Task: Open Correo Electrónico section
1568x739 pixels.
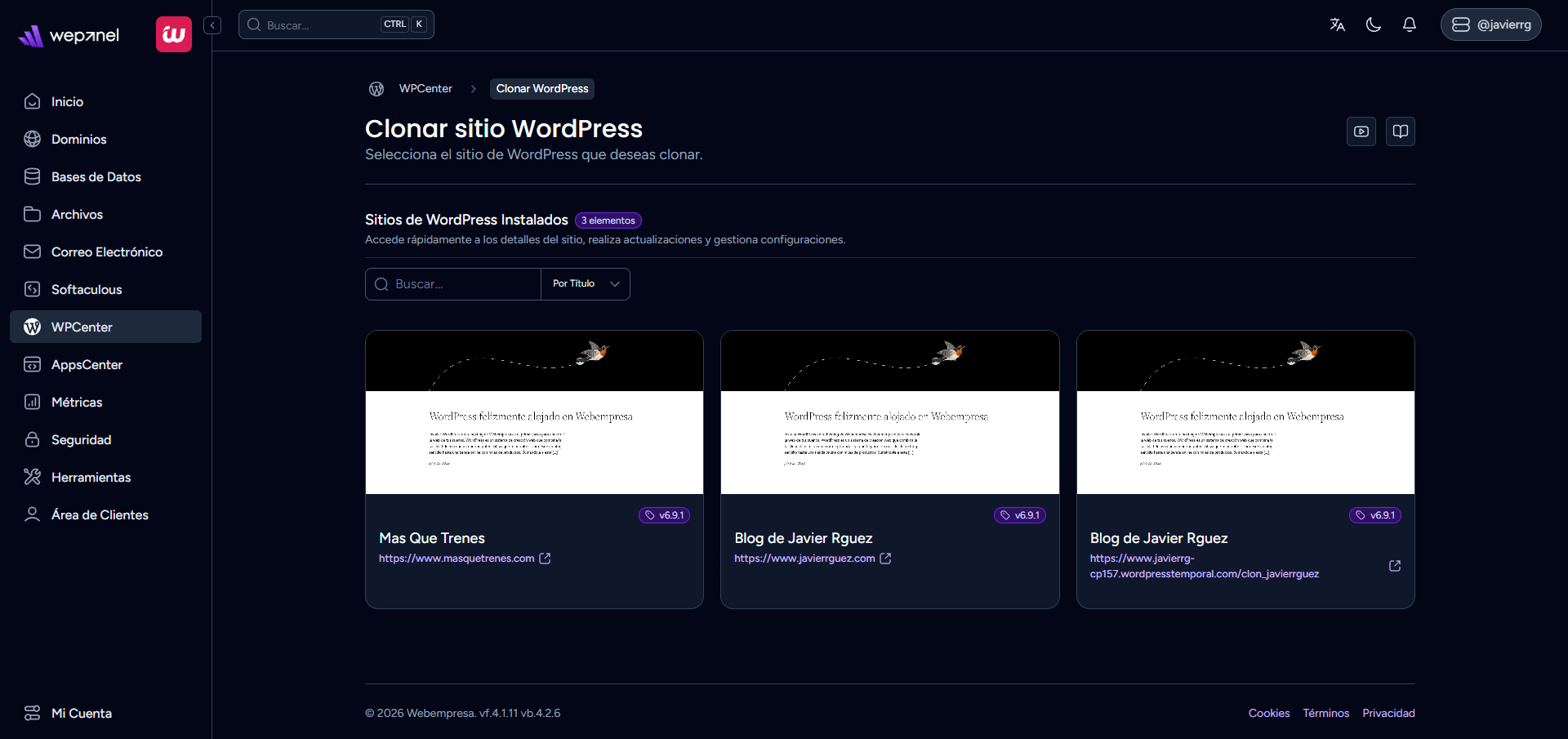Action: 105,252
